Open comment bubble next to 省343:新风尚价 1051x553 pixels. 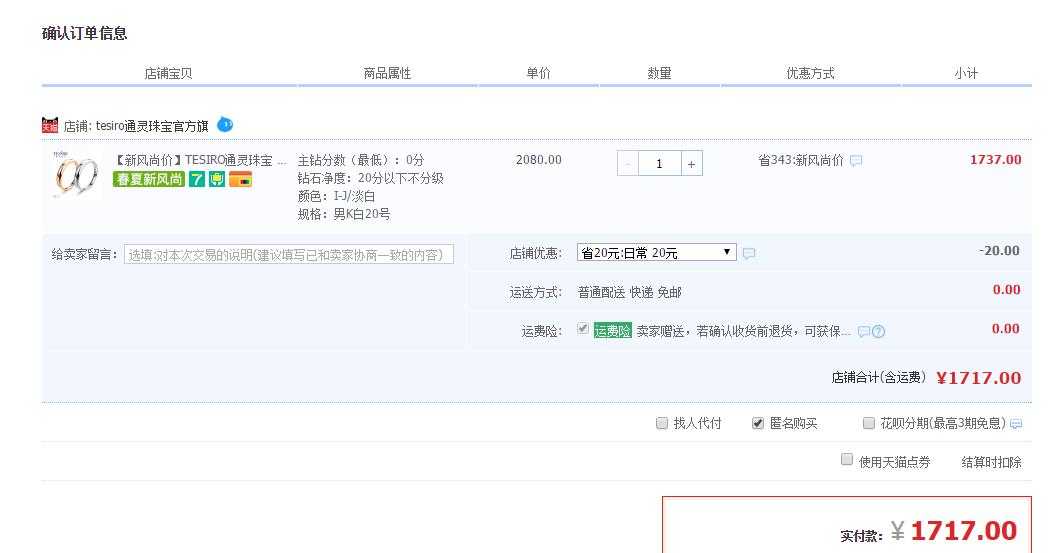[856, 160]
